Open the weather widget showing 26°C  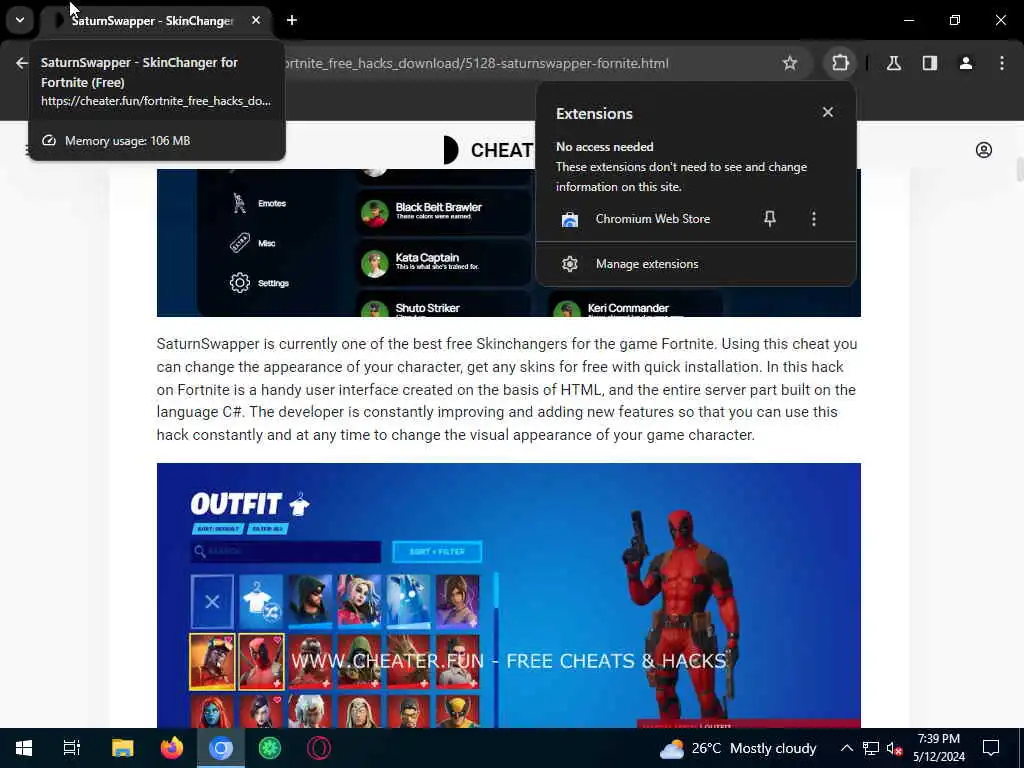738,748
